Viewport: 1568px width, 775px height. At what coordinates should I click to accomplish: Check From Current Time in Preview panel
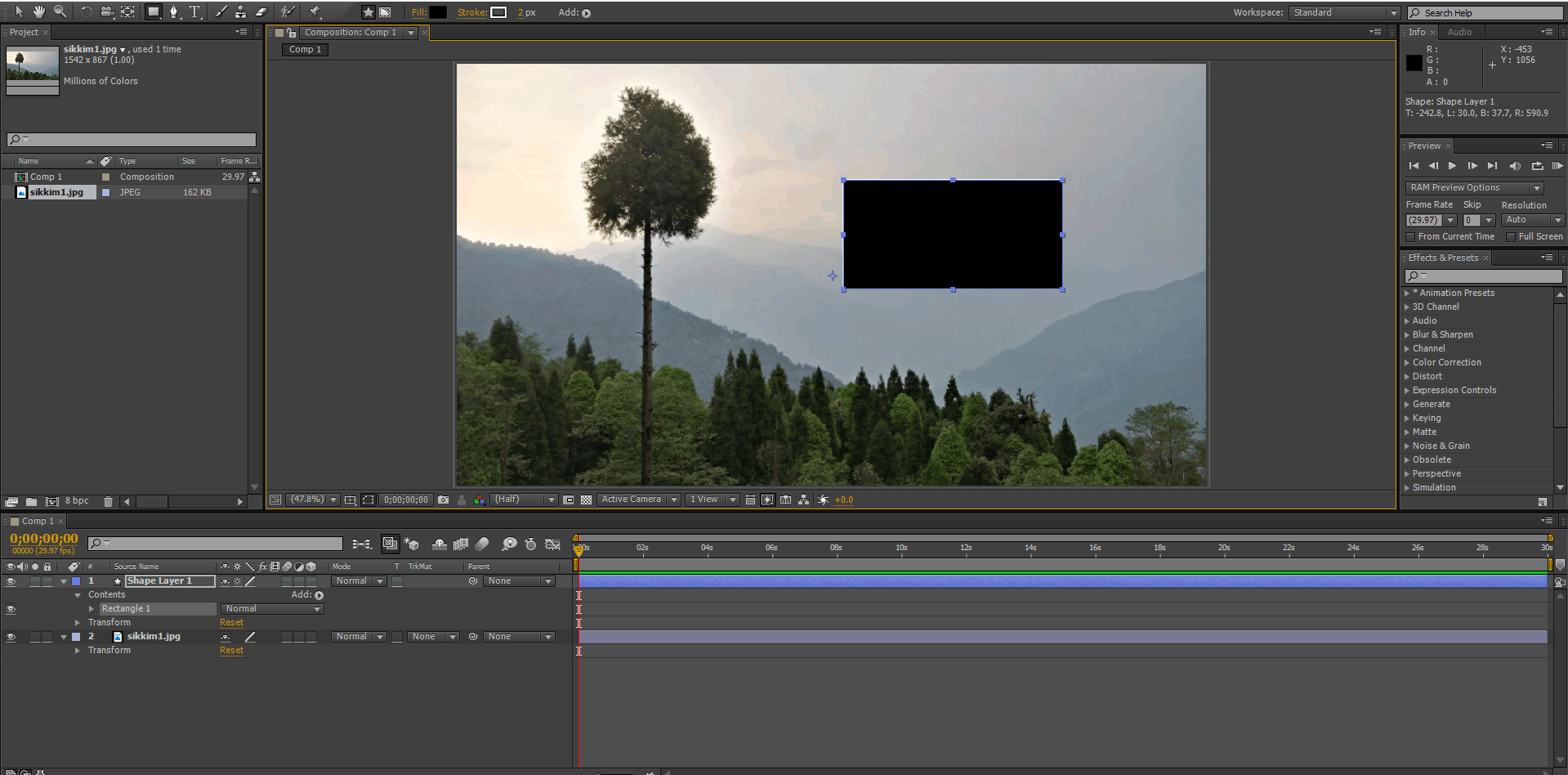click(1410, 236)
